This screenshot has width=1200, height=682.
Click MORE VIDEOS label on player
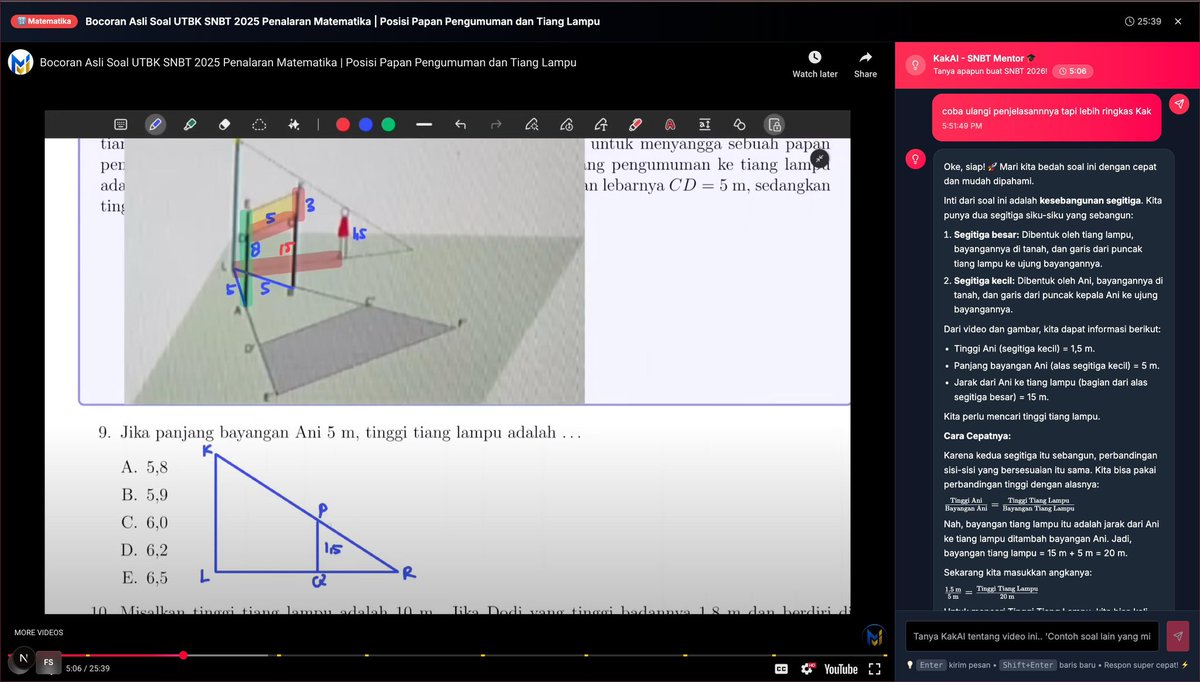coord(38,632)
